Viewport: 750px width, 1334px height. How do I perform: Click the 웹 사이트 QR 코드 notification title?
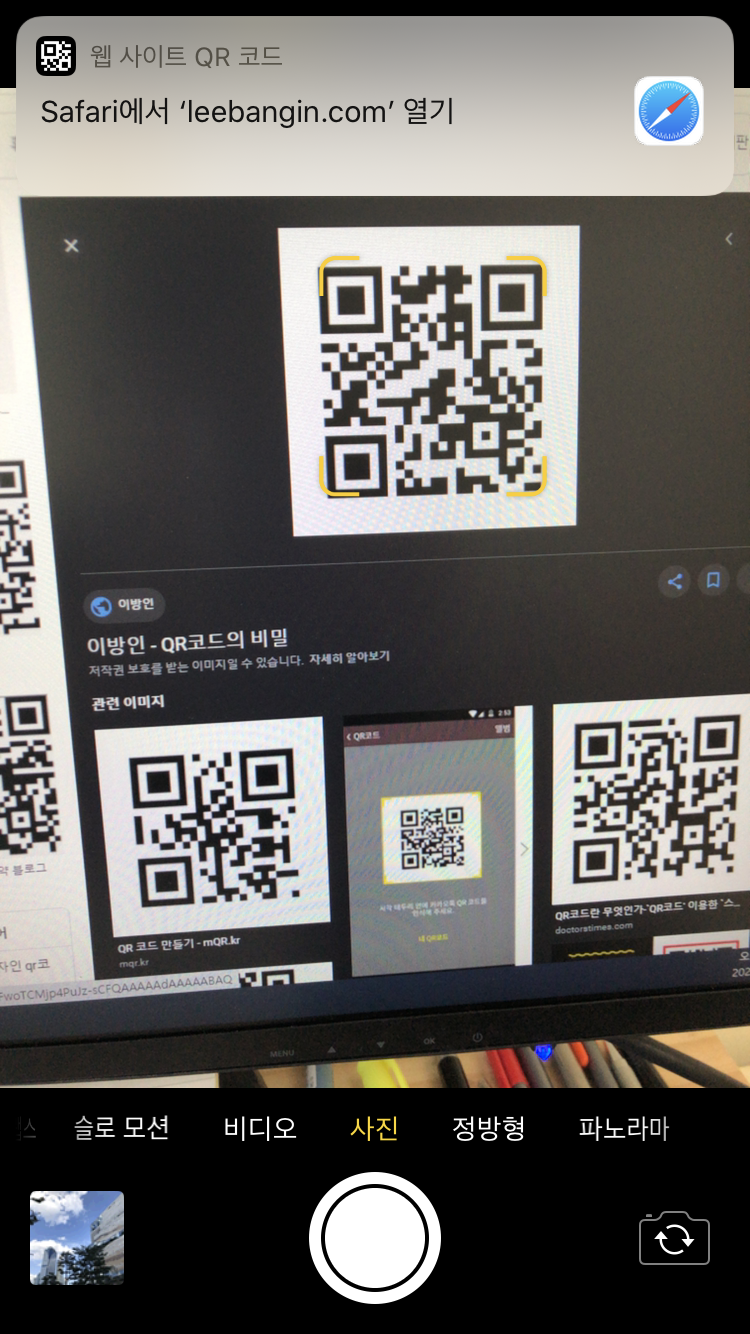(x=186, y=56)
